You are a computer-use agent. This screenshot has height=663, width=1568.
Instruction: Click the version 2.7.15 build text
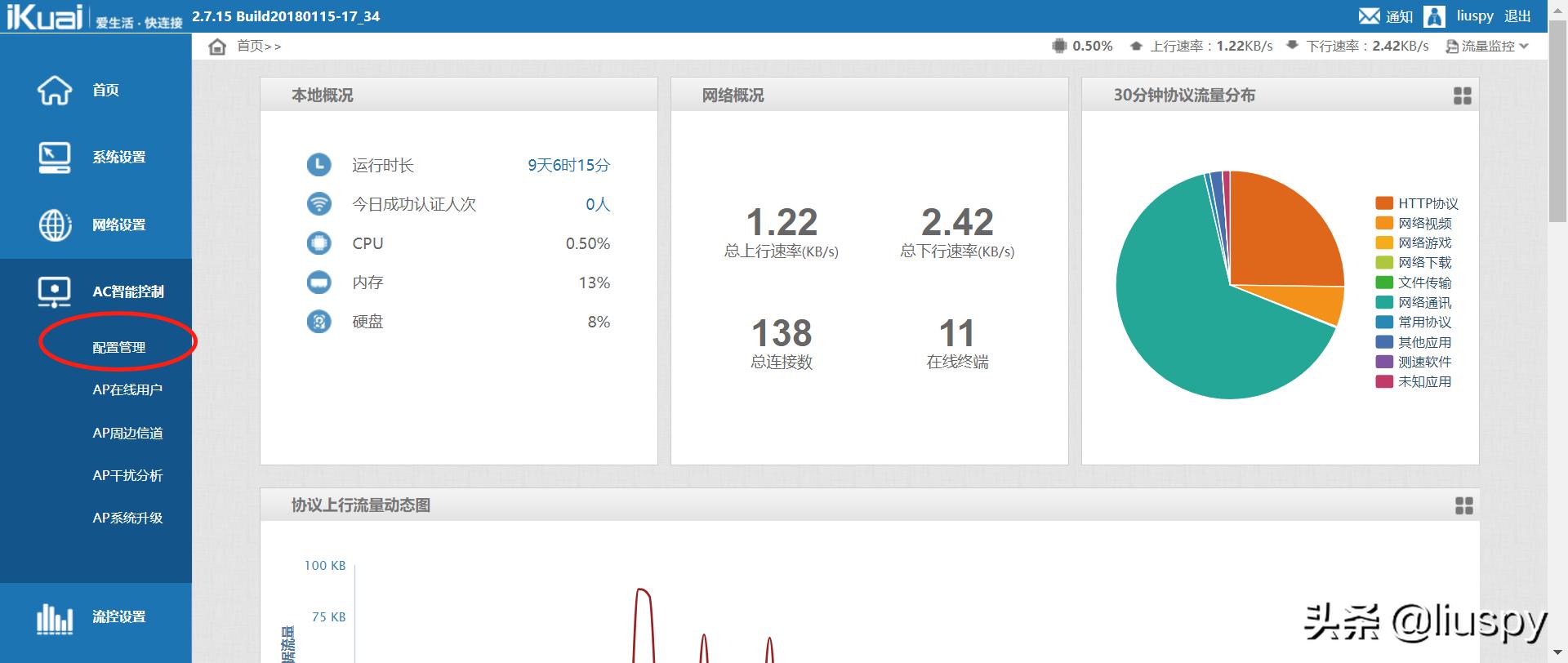pyautogui.click(x=286, y=16)
